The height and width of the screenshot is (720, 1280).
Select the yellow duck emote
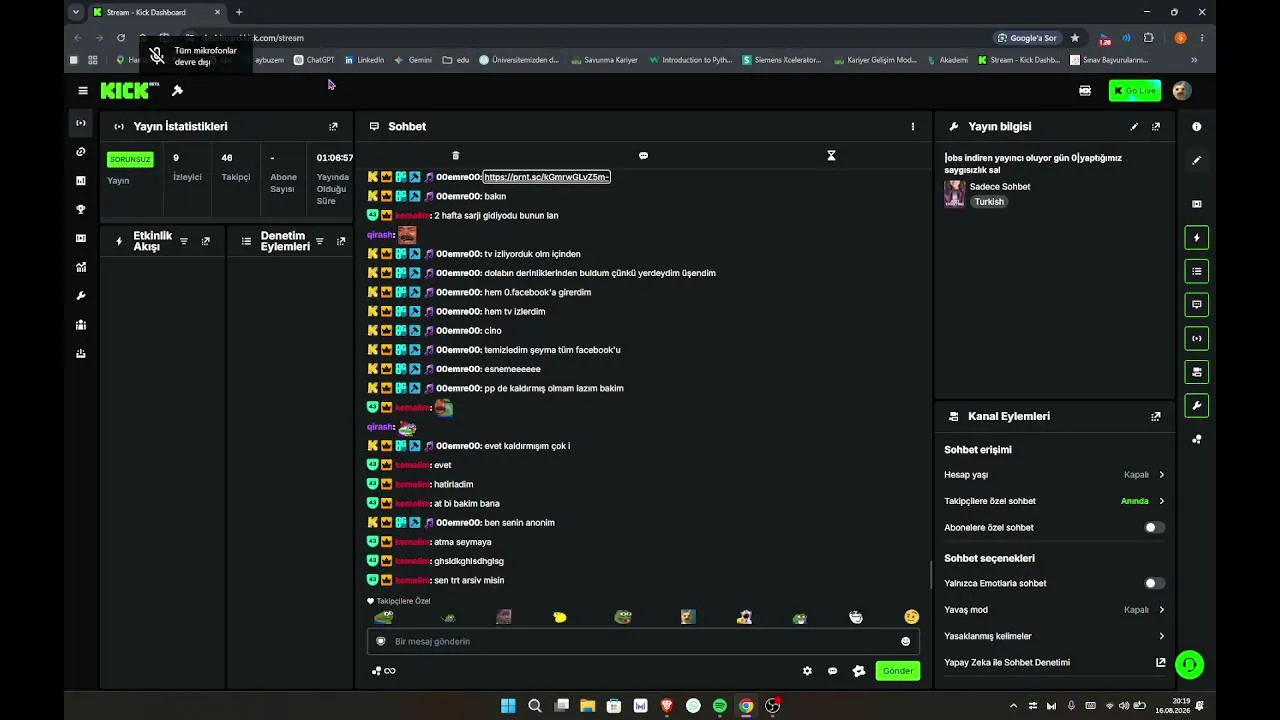point(560,617)
